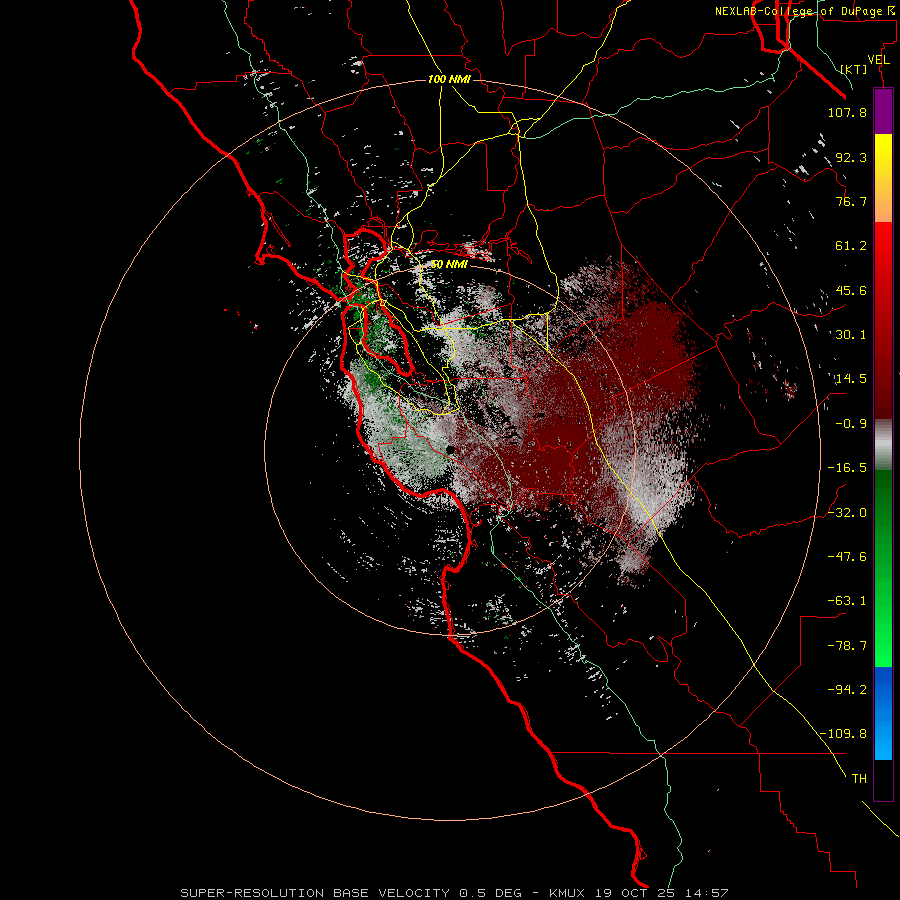This screenshot has height=900, width=900.
Task: Click the 61.2 legend value
Action: 851,246
